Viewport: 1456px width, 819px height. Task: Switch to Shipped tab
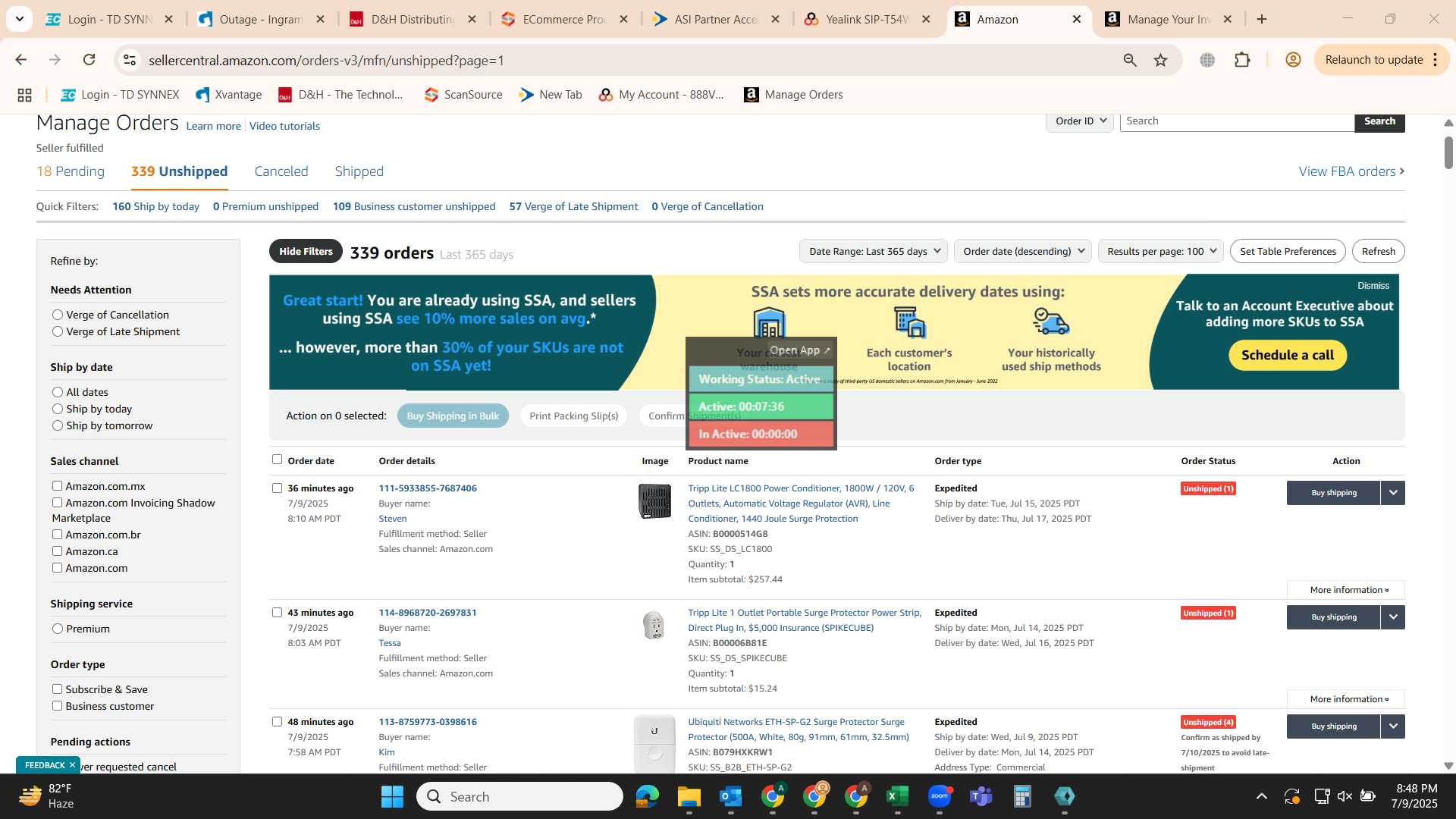[359, 171]
